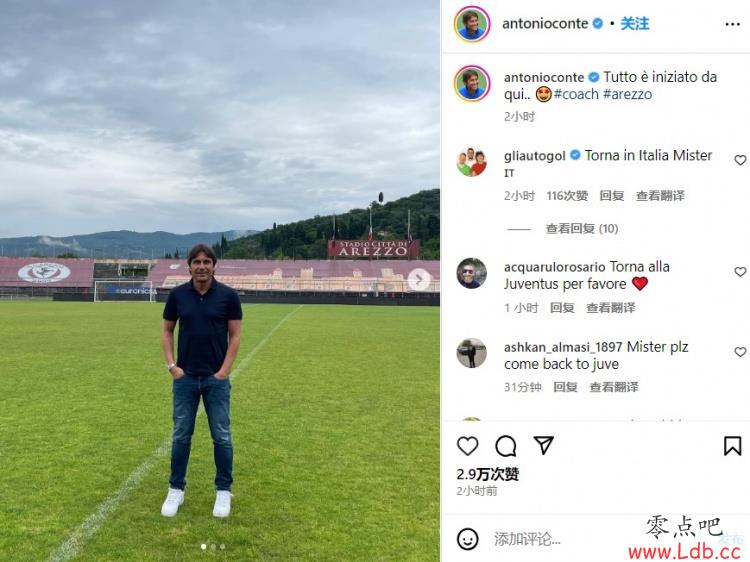The height and width of the screenshot is (562, 750).
Task: Like the post with the heart icon
Action: coord(467,446)
